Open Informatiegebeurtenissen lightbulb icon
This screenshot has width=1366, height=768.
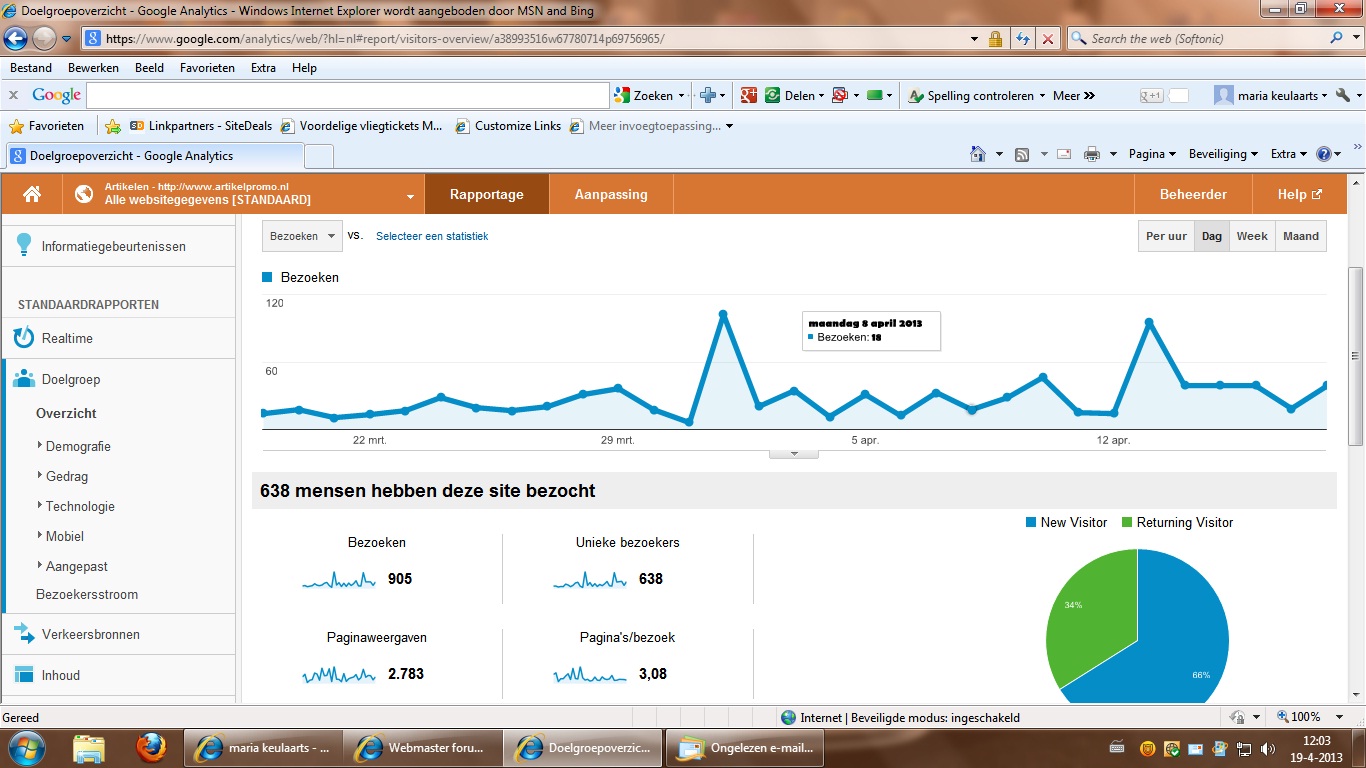[x=24, y=246]
